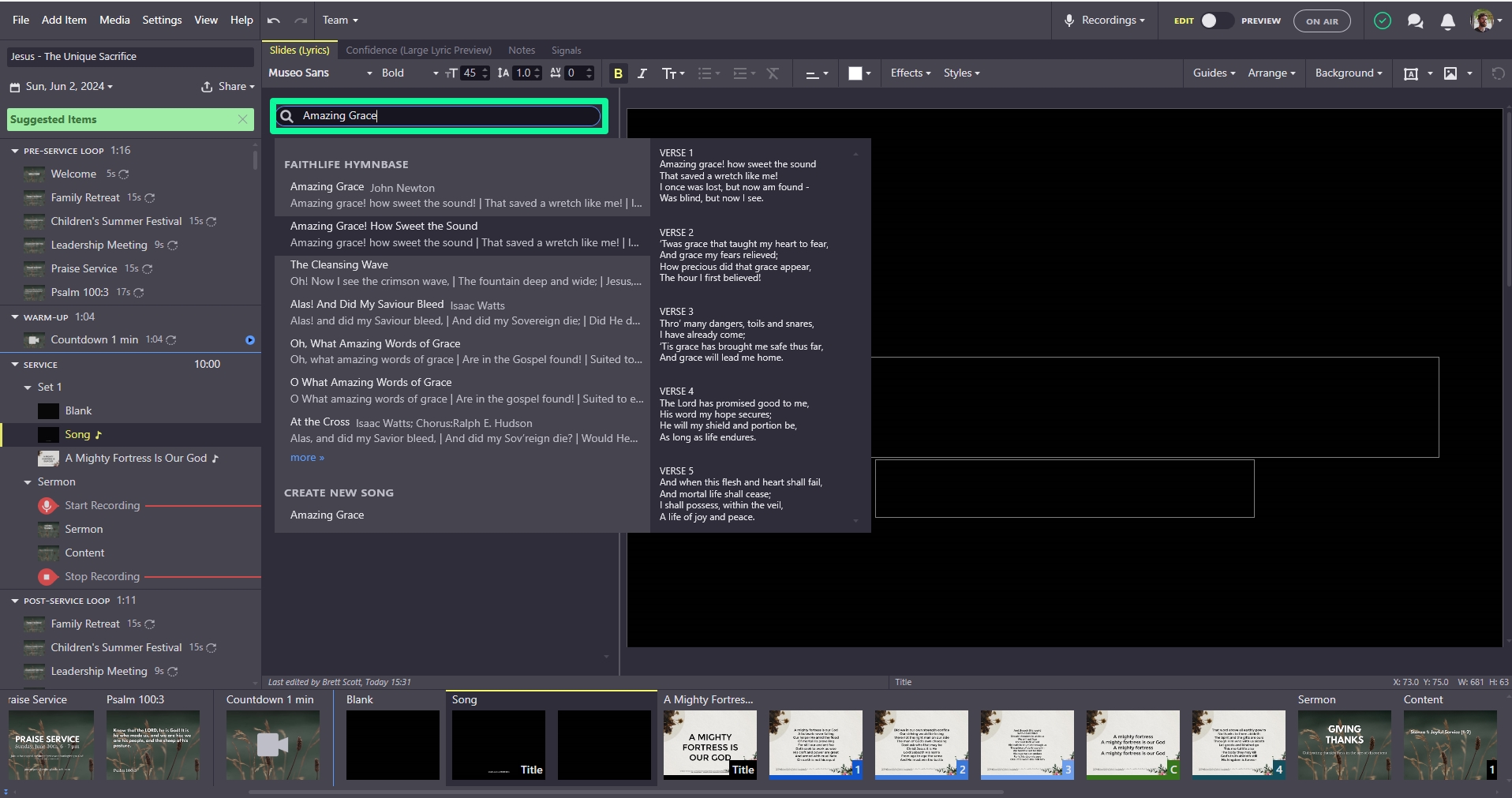
Task: Collapse the Pre-Service Loop section
Action: [15, 151]
